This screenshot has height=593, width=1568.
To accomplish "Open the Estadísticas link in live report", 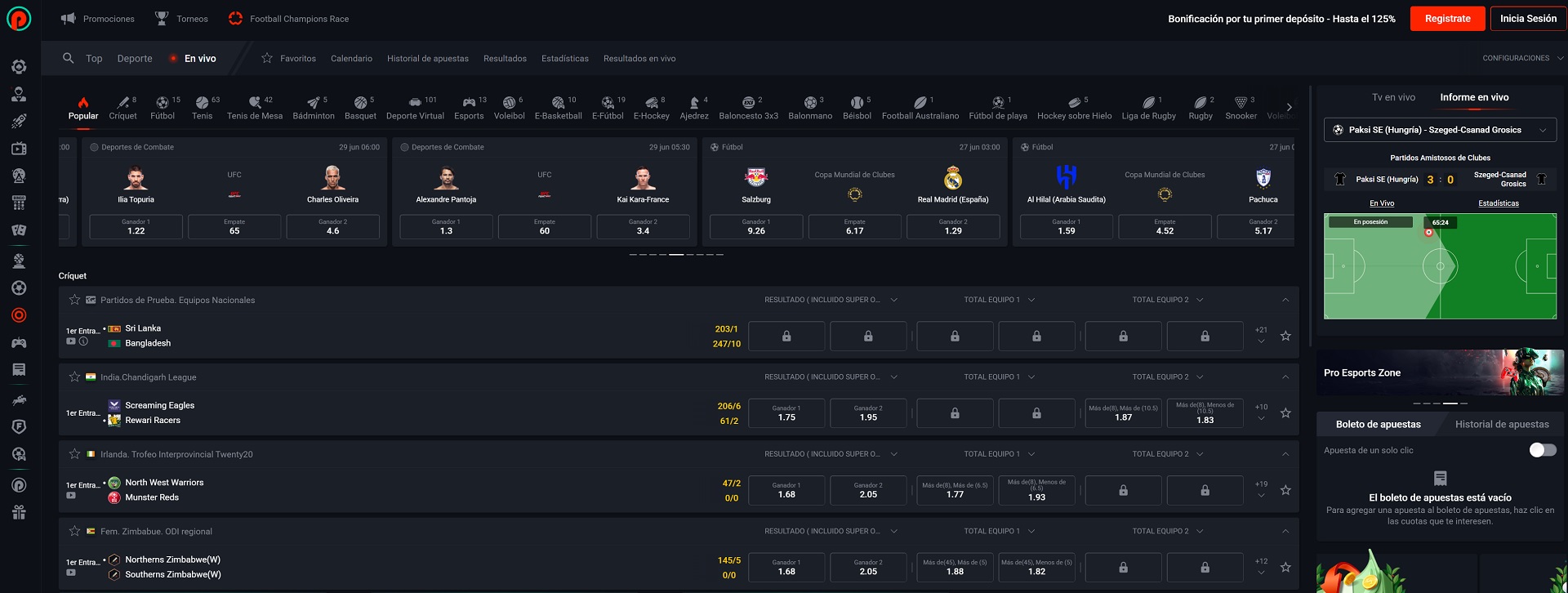I will pyautogui.click(x=1499, y=203).
